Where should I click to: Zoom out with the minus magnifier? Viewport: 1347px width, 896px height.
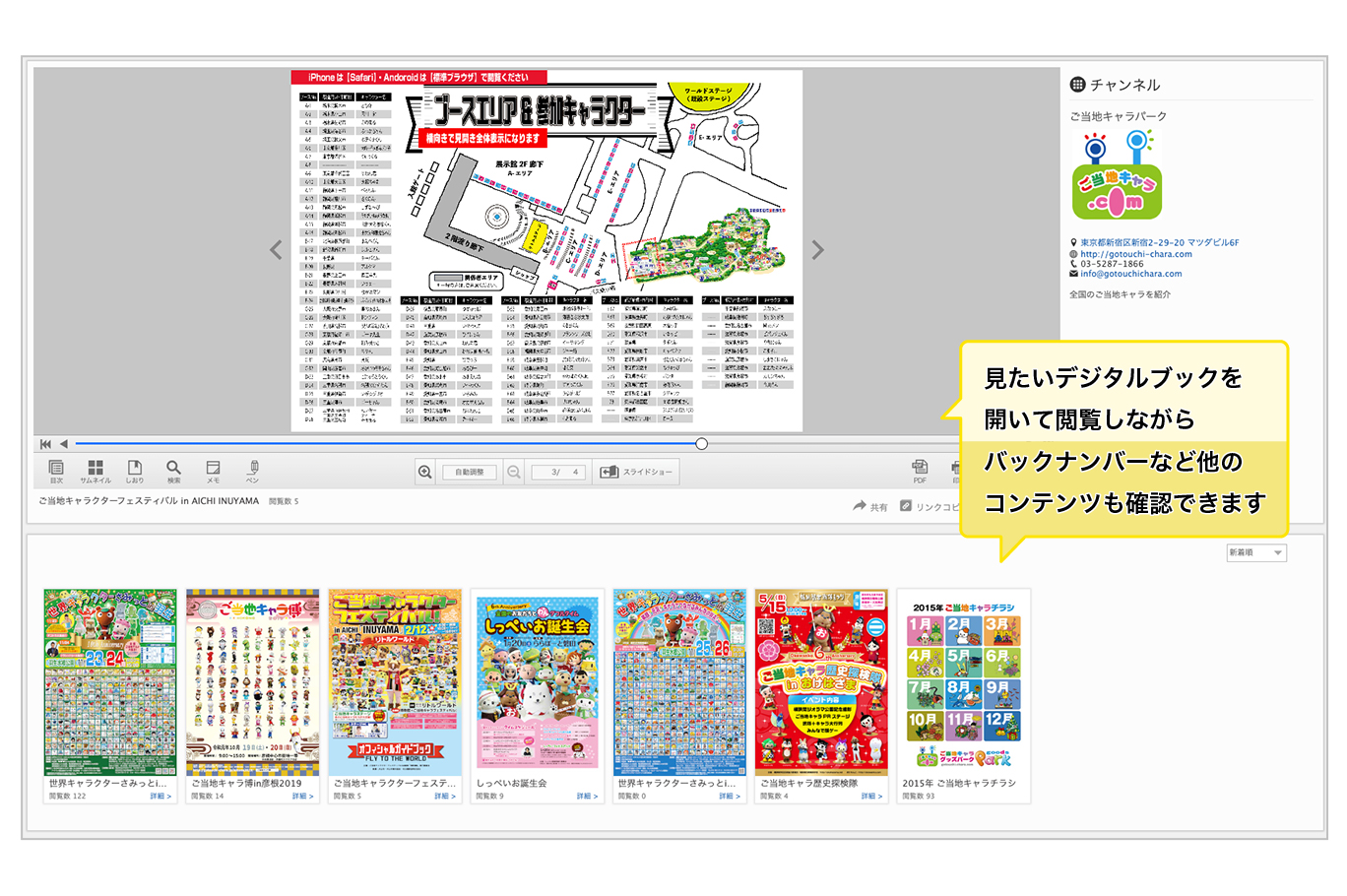514,473
